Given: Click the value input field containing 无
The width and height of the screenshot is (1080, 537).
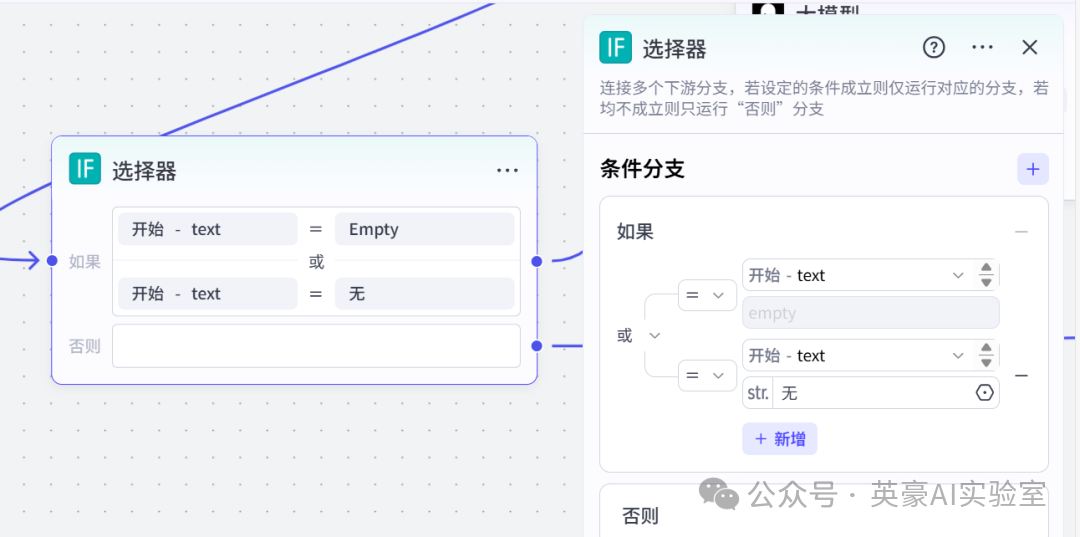Looking at the screenshot, I should click(x=873, y=392).
